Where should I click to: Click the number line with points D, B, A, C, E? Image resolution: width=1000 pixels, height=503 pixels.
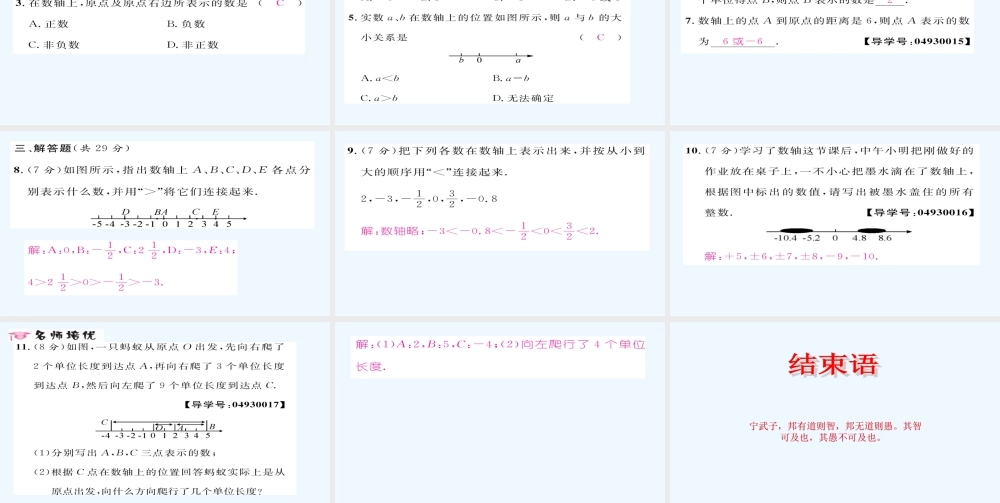click(168, 217)
